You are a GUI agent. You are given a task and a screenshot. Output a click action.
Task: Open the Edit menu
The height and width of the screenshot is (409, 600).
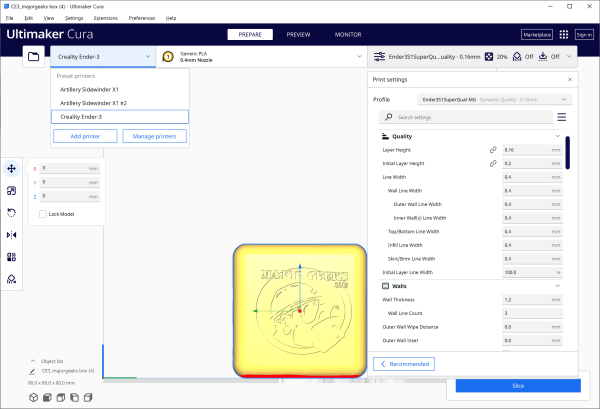29,18
